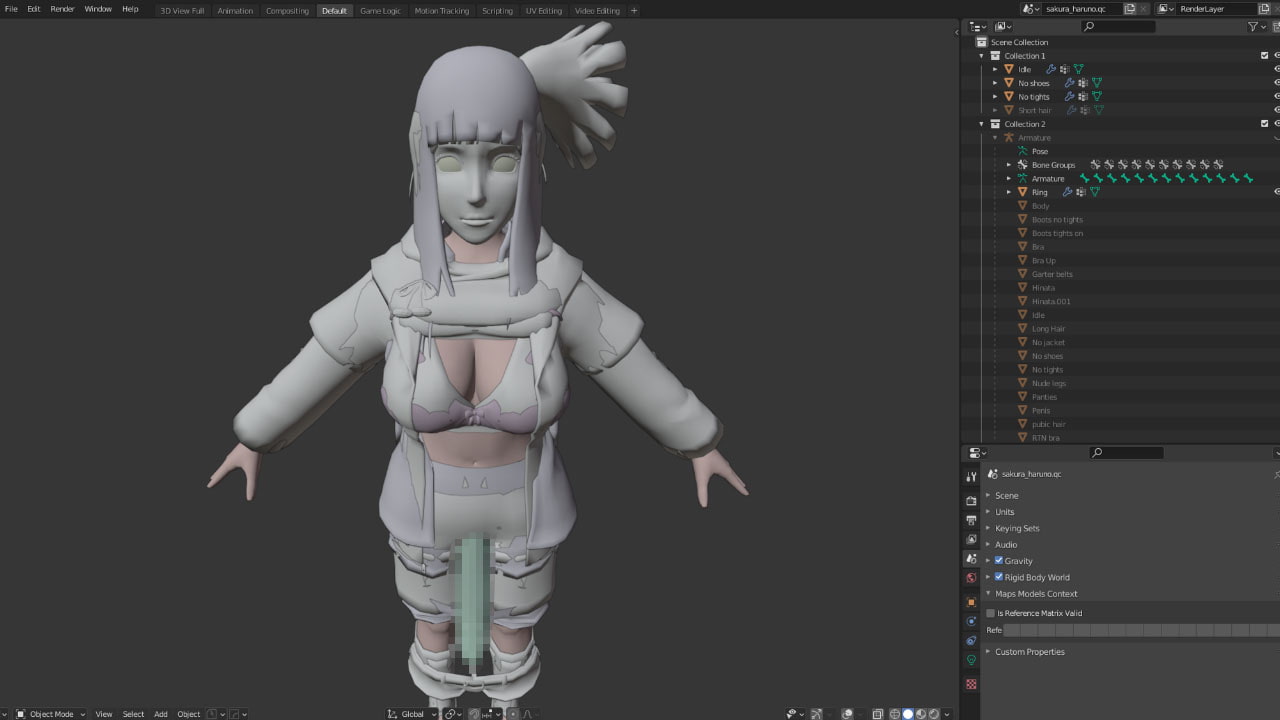Open the Object Constraints properties tab icon
This screenshot has height=720, width=1280.
click(x=971, y=640)
